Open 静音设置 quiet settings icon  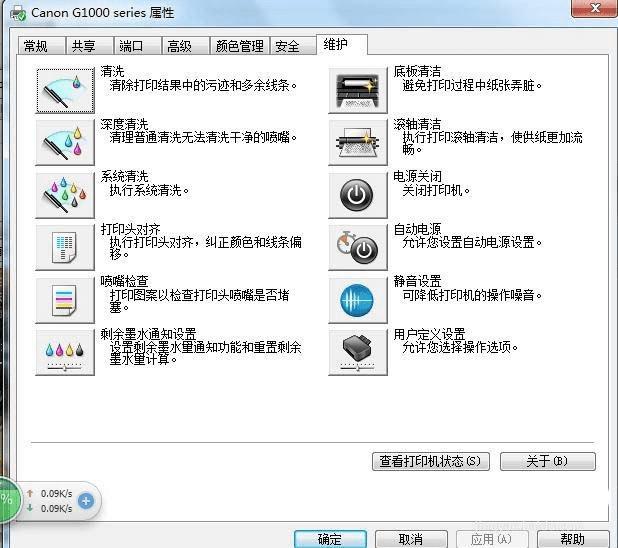[358, 300]
